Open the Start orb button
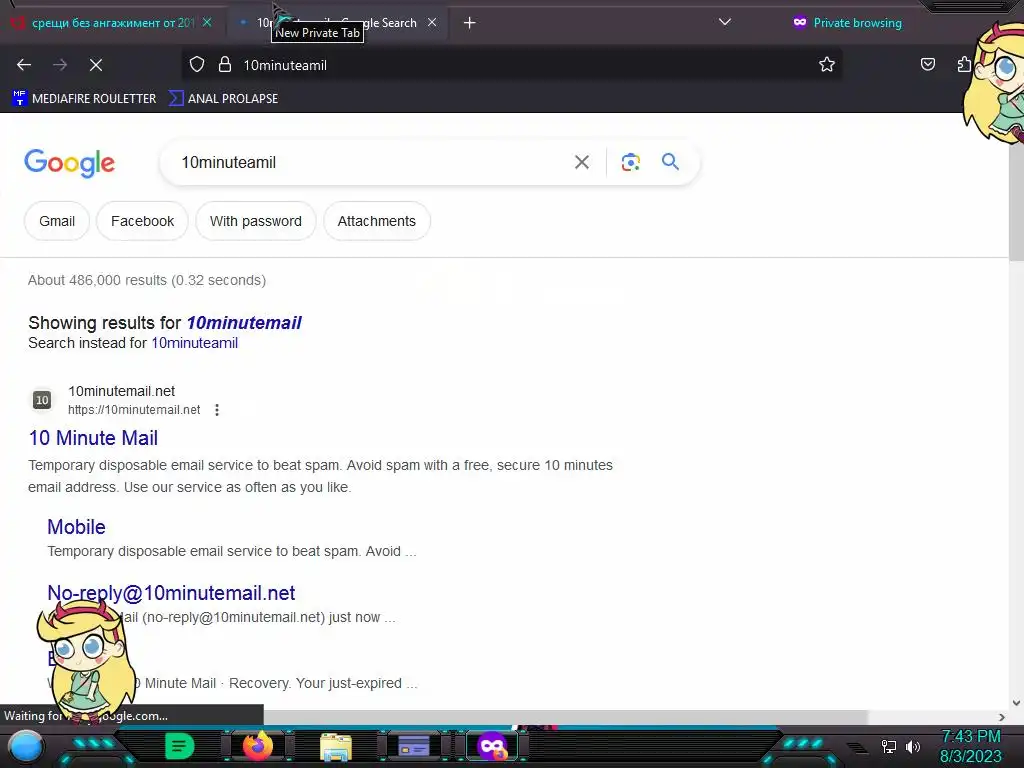This screenshot has width=1024, height=768. click(x=26, y=746)
